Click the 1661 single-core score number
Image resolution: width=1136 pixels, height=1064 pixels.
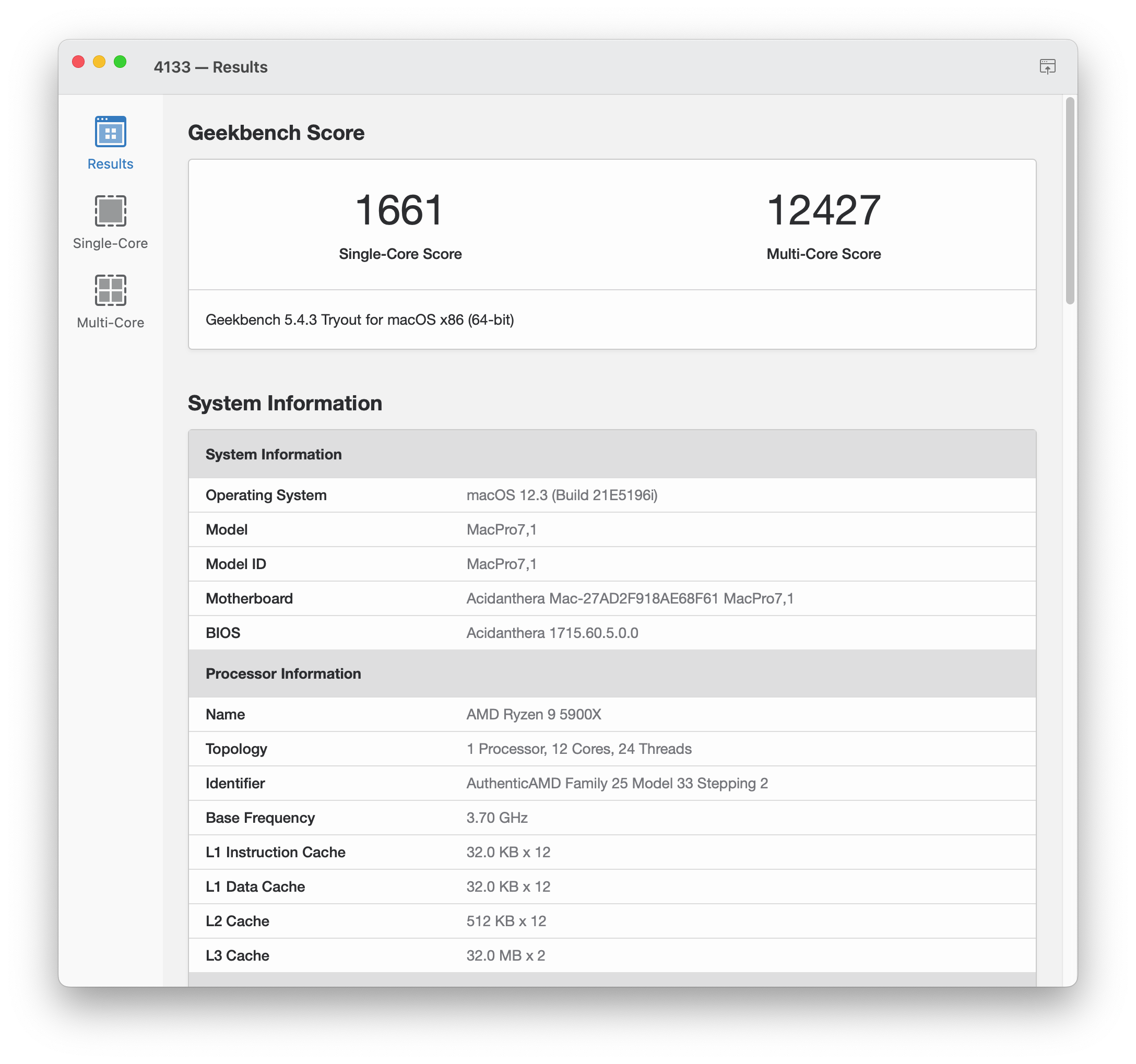[x=399, y=210]
